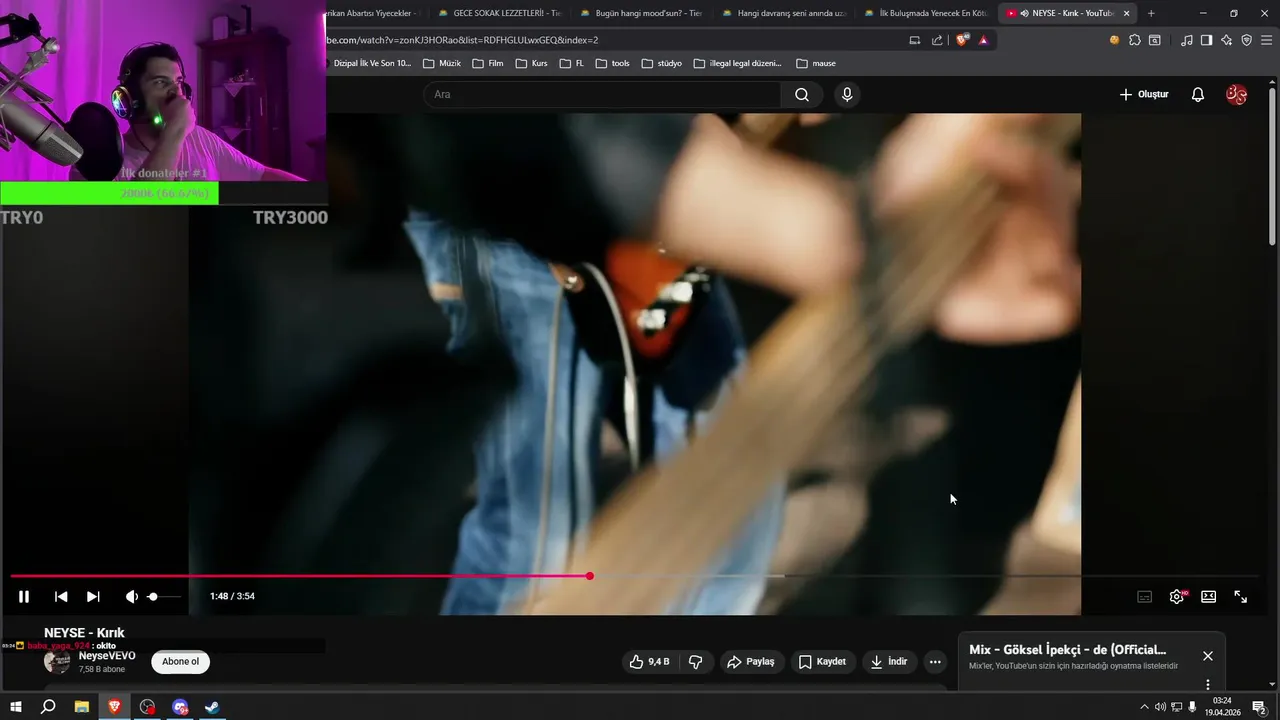Open Müzik bookmarks folder
The width and height of the screenshot is (1280, 720).
pos(442,63)
